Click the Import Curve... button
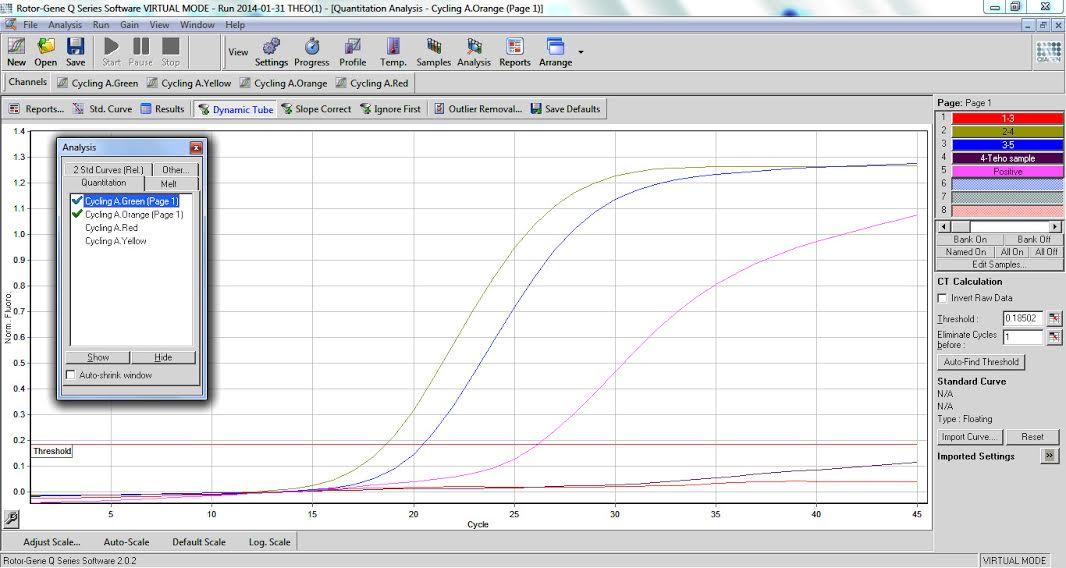This screenshot has height=568, width=1066. click(x=969, y=437)
